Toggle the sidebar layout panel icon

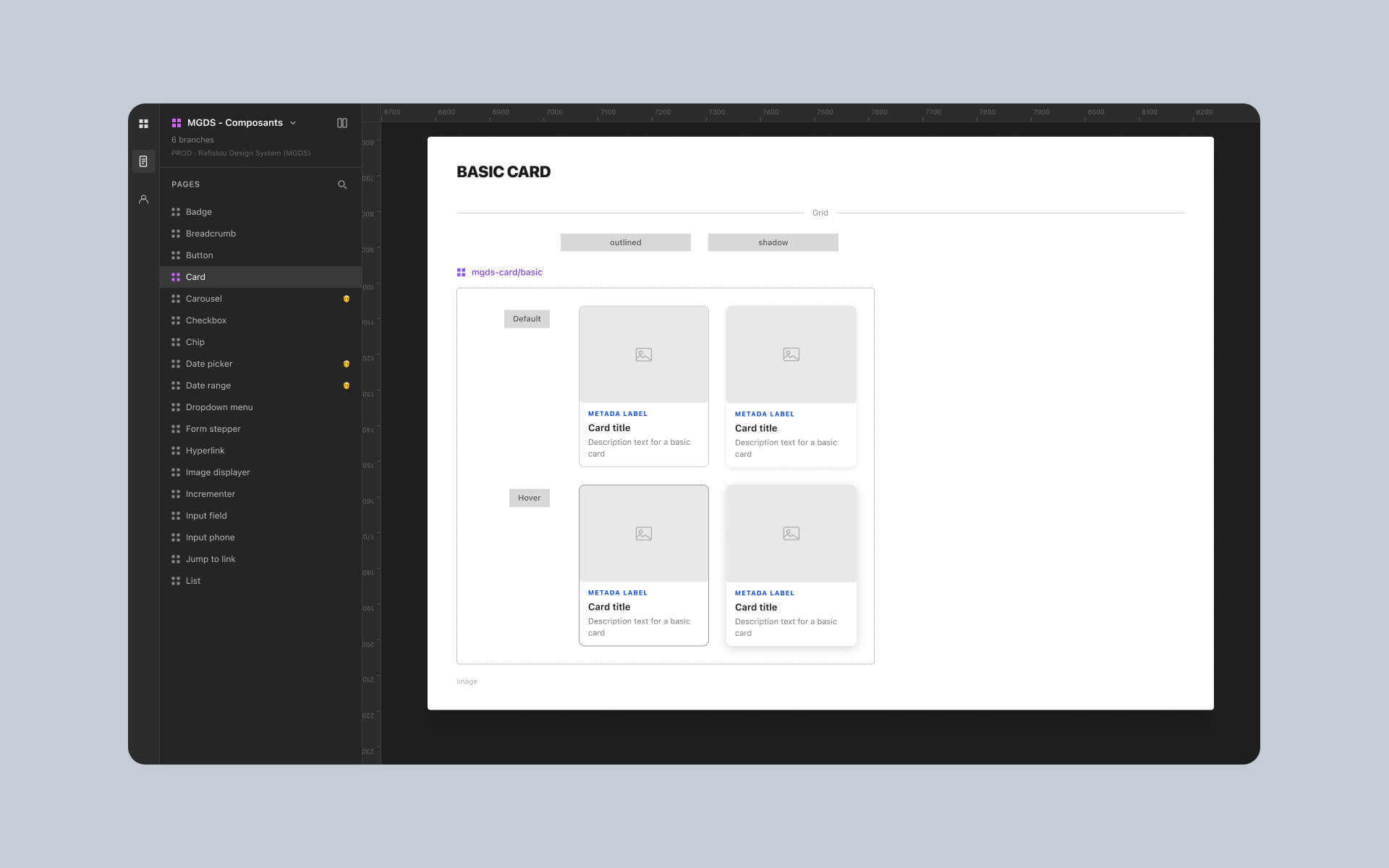click(x=342, y=123)
